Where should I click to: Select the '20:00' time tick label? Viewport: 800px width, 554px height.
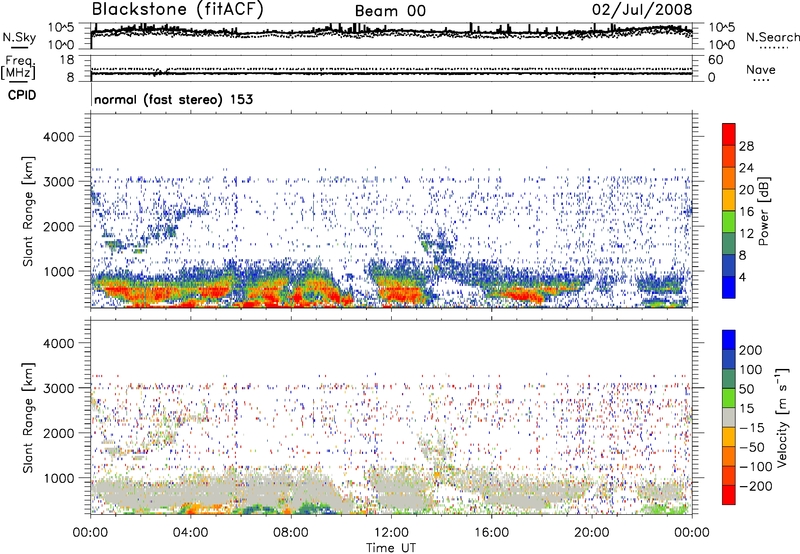pyautogui.click(x=591, y=533)
